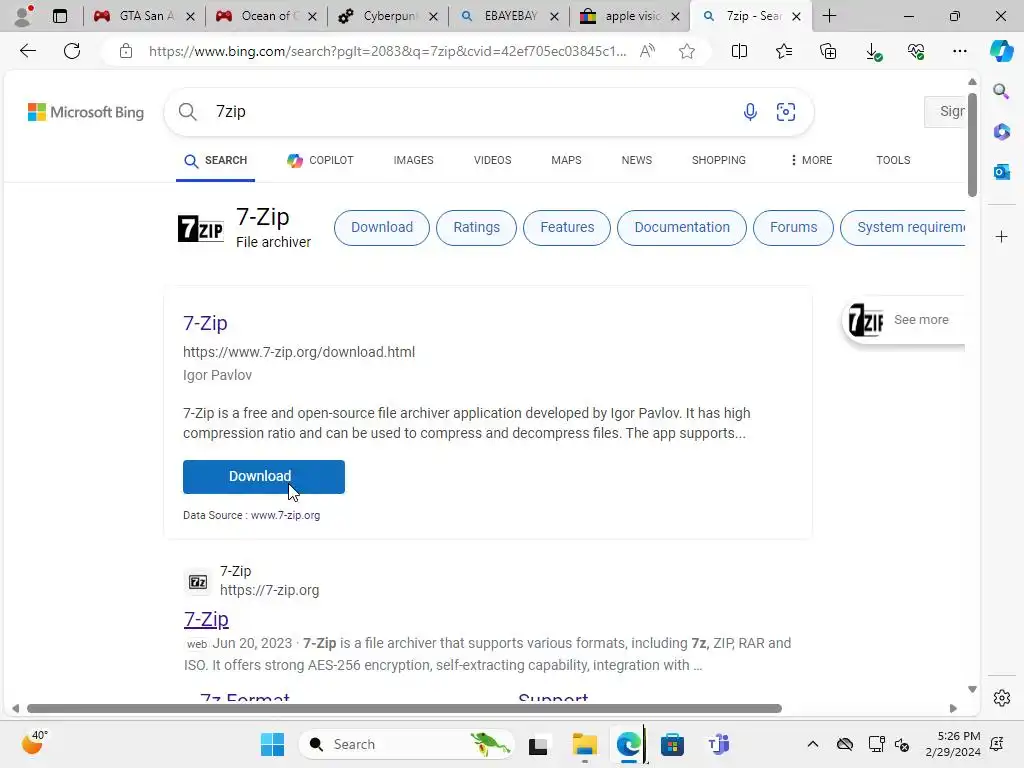Click the System requirements pill chip
This screenshot has height=768, width=1024.
[903, 227]
